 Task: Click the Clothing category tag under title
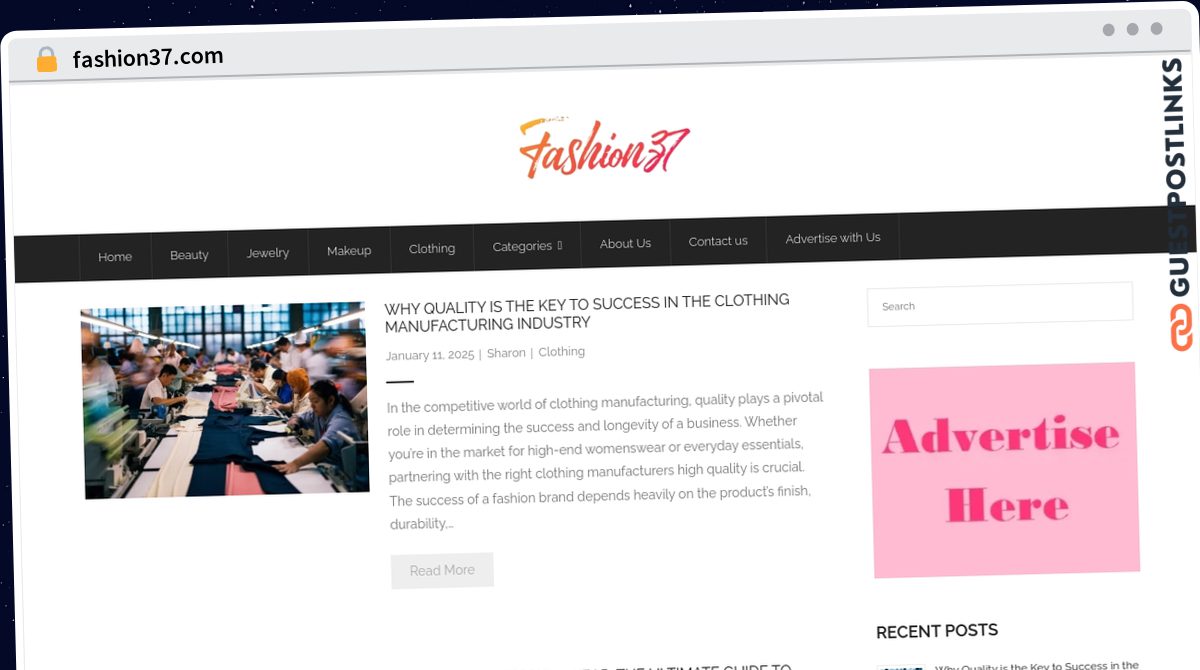click(562, 352)
